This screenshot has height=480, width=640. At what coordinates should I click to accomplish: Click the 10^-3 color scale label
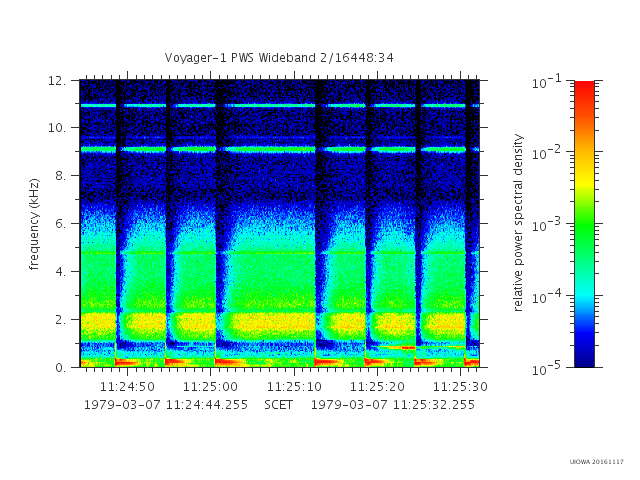(x=546, y=224)
